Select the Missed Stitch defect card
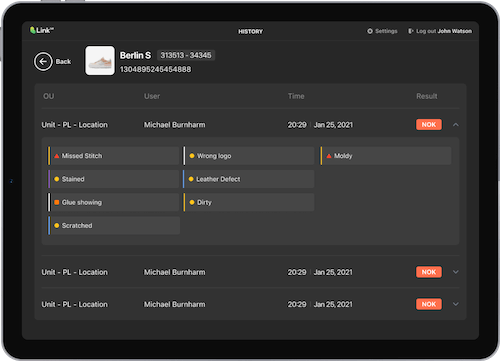Viewport: 500px width, 361px height. [114, 156]
